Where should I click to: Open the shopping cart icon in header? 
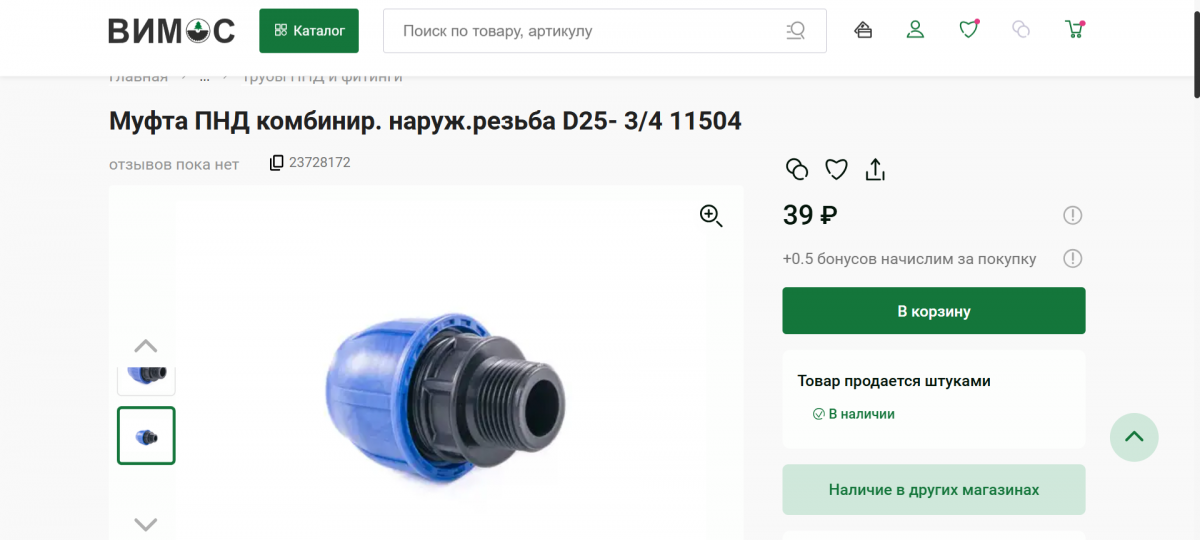1075,30
